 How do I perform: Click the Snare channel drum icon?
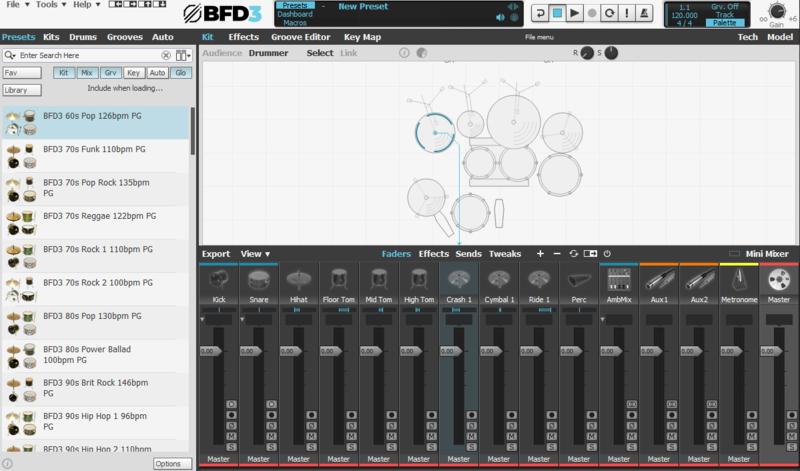258,280
